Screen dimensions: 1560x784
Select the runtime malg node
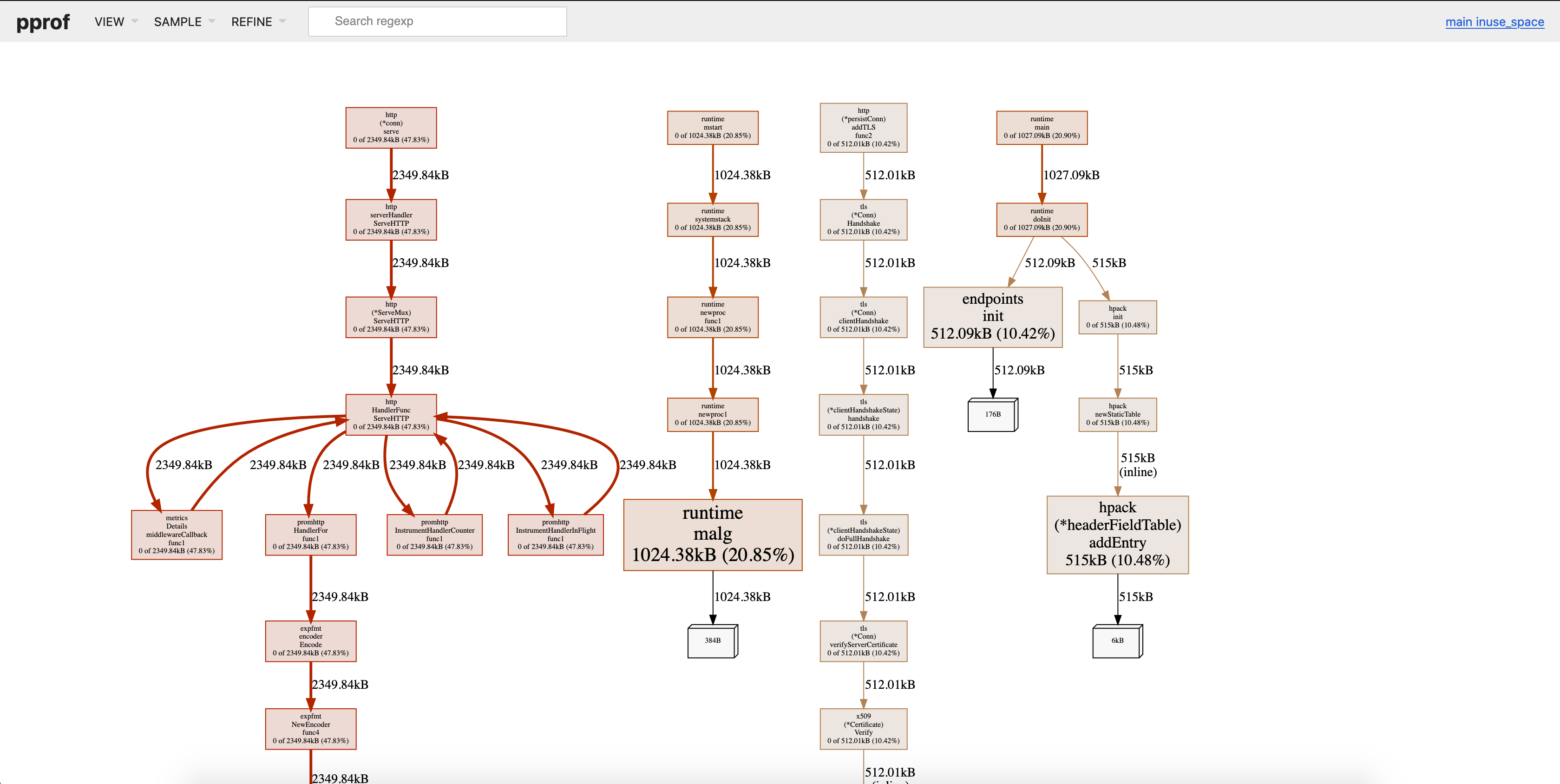pos(712,535)
